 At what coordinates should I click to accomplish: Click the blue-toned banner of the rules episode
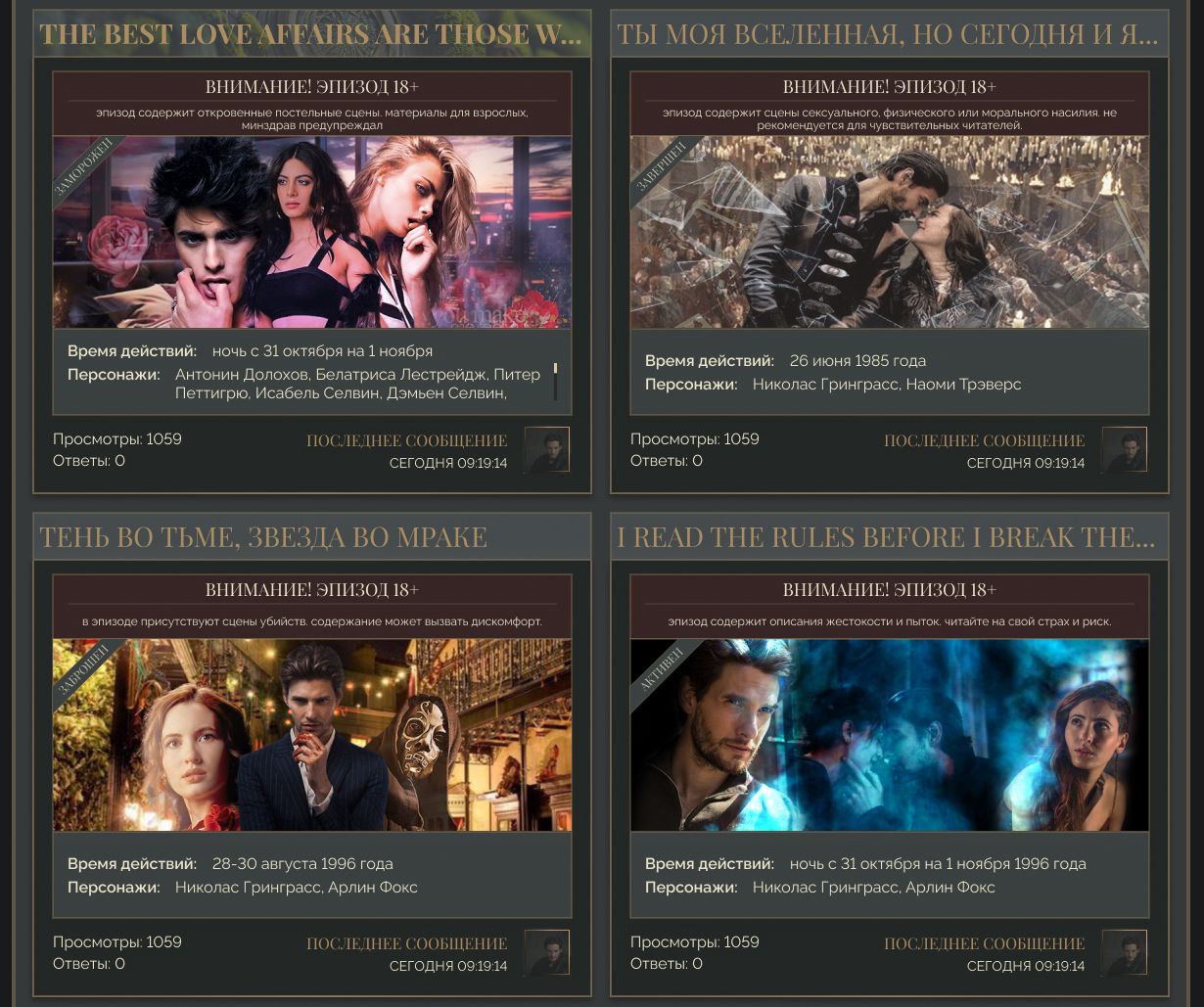coord(890,735)
